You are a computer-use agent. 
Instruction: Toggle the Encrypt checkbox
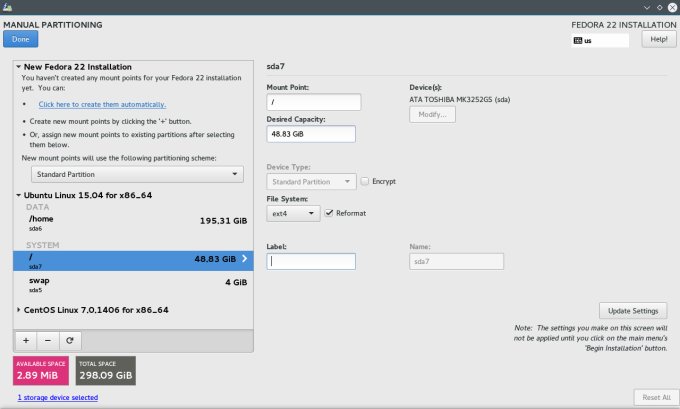pyautogui.click(x=365, y=181)
